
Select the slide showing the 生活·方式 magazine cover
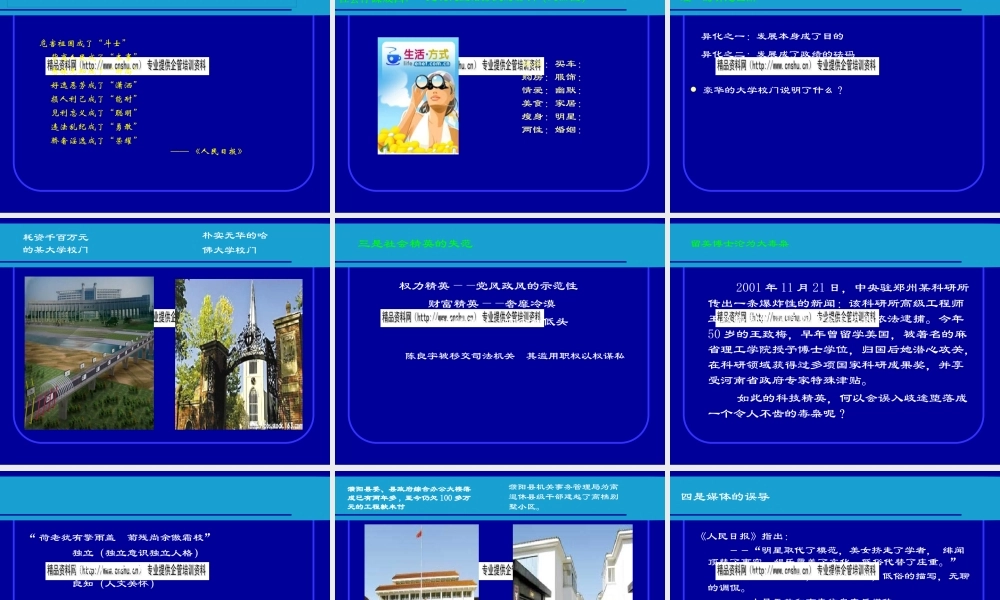pyautogui.click(x=499, y=105)
